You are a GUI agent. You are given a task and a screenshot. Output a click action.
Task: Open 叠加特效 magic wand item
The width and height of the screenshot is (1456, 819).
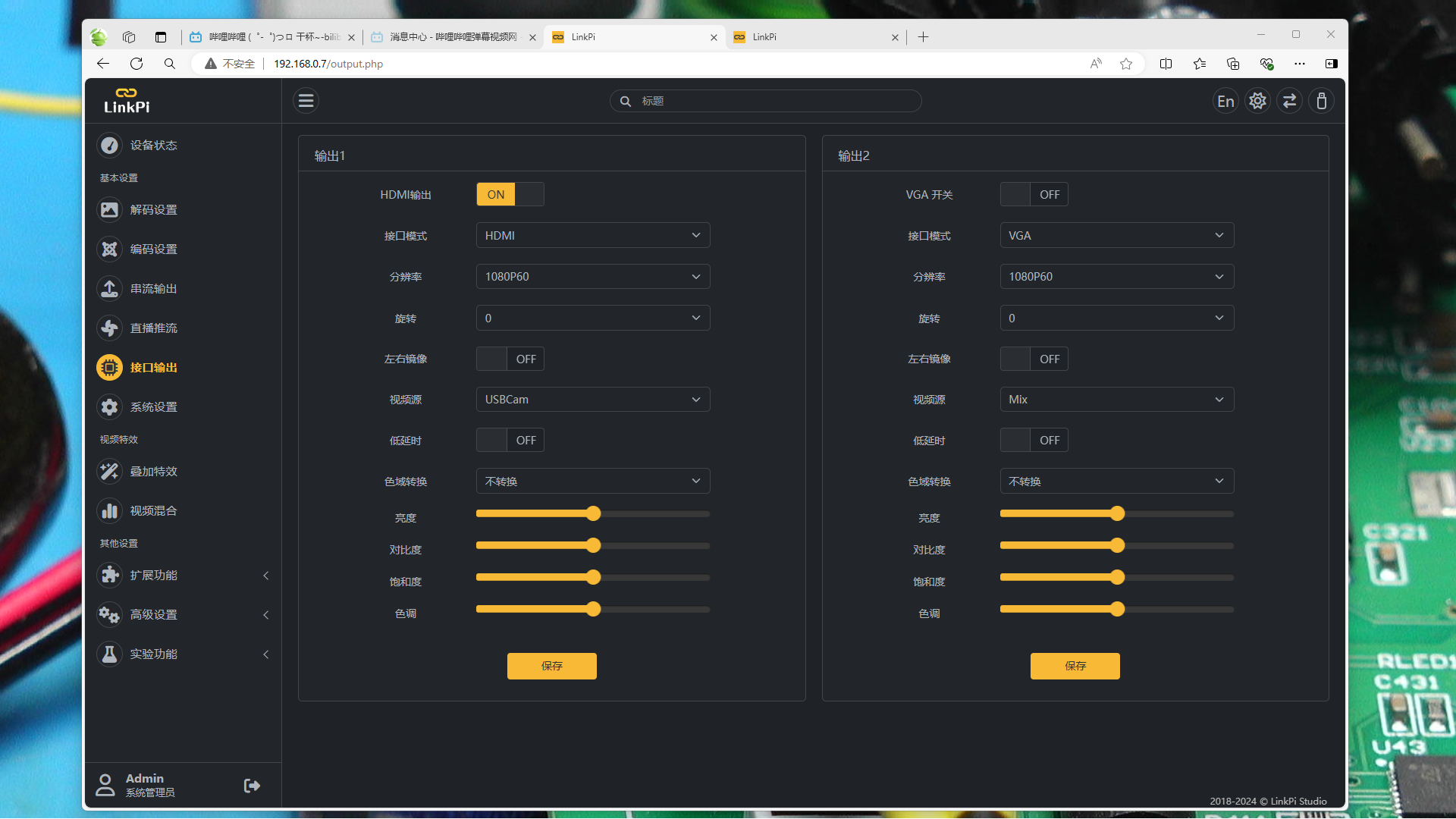pyautogui.click(x=153, y=472)
